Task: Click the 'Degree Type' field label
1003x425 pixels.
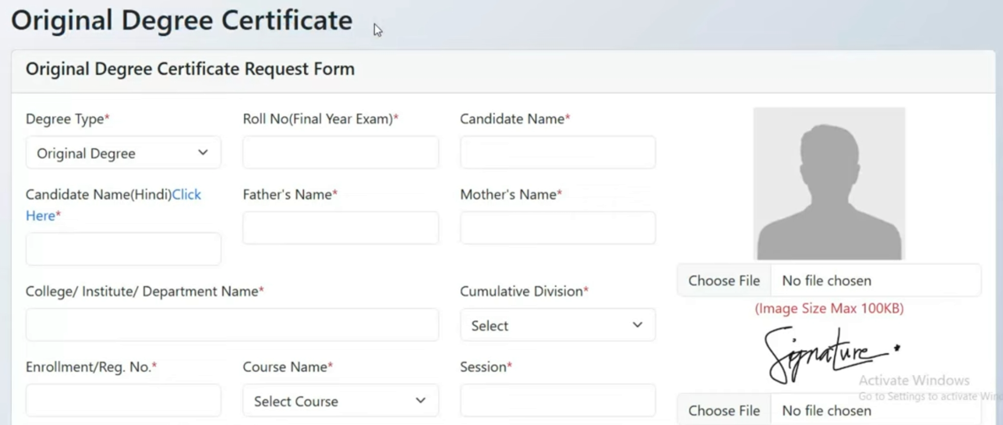Action: tap(66, 119)
